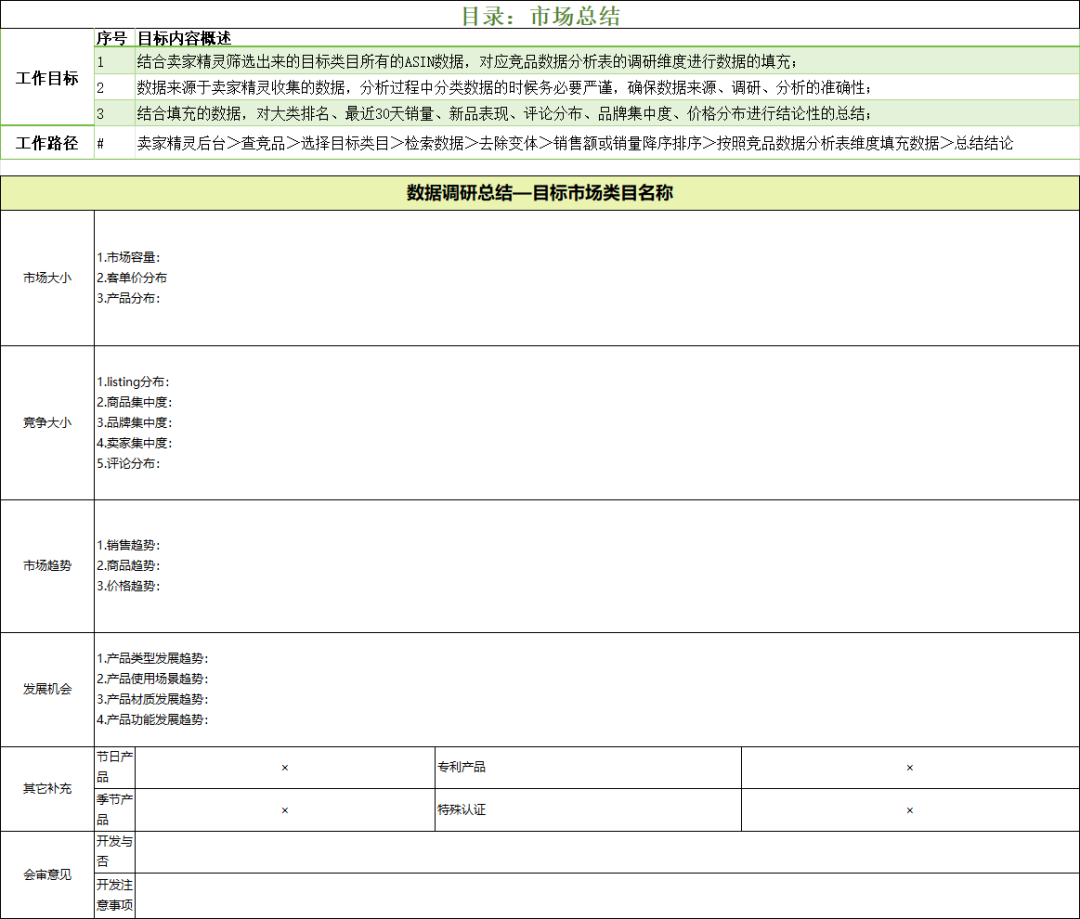Click the '4.产品功能发展趋势:' line
This screenshot has height=919, width=1080.
pyautogui.click(x=152, y=720)
